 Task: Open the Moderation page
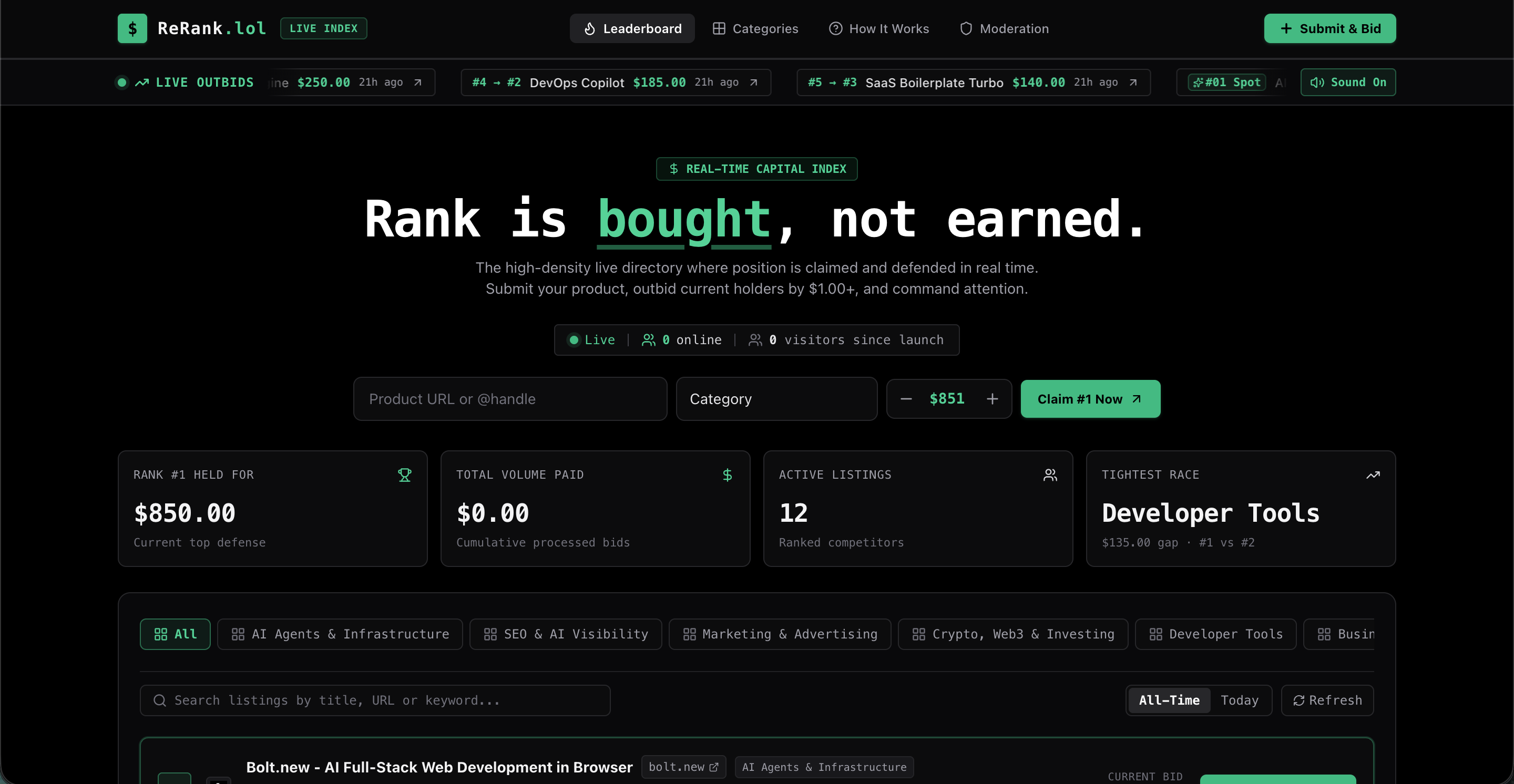[x=1004, y=28]
